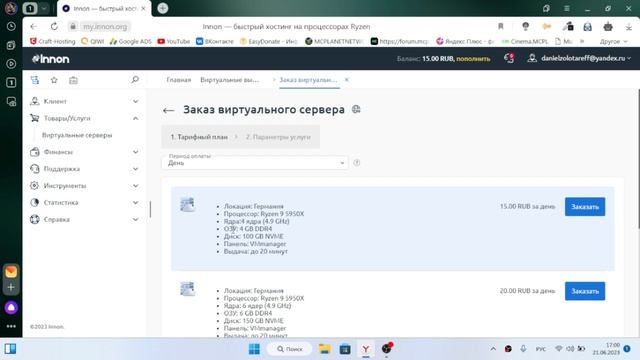This screenshot has height=360, width=640.
Task: Click server icon of 20.00 RUB plan
Action: 187,289
